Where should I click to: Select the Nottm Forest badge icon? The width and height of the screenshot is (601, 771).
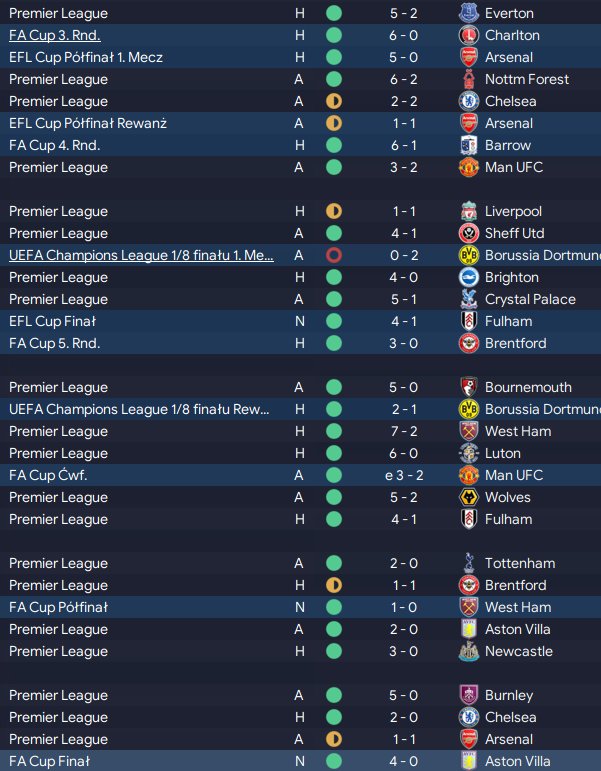[x=467, y=80]
